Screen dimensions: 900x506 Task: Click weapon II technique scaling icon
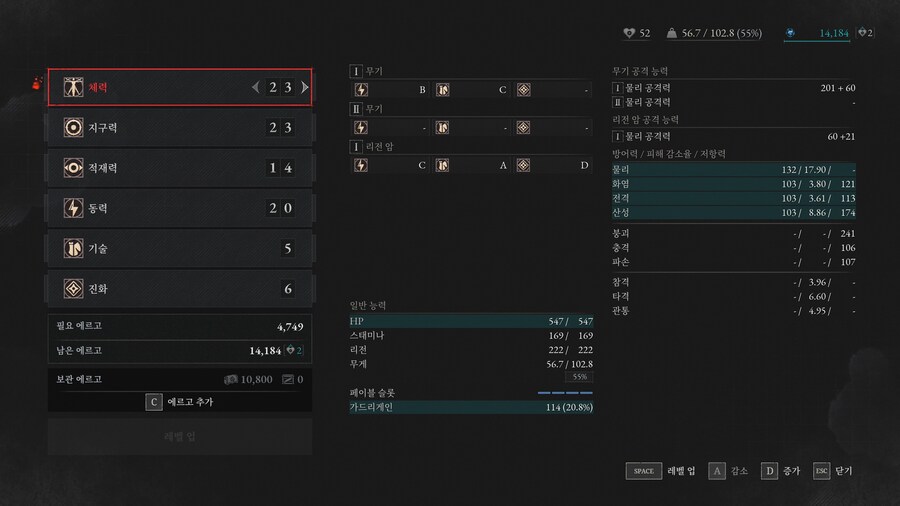[443, 127]
